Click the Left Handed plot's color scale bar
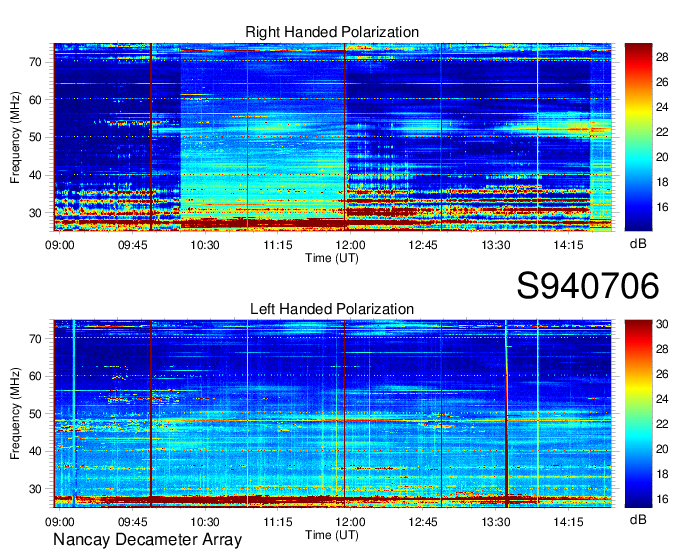The height and width of the screenshot is (552, 680). point(638,413)
